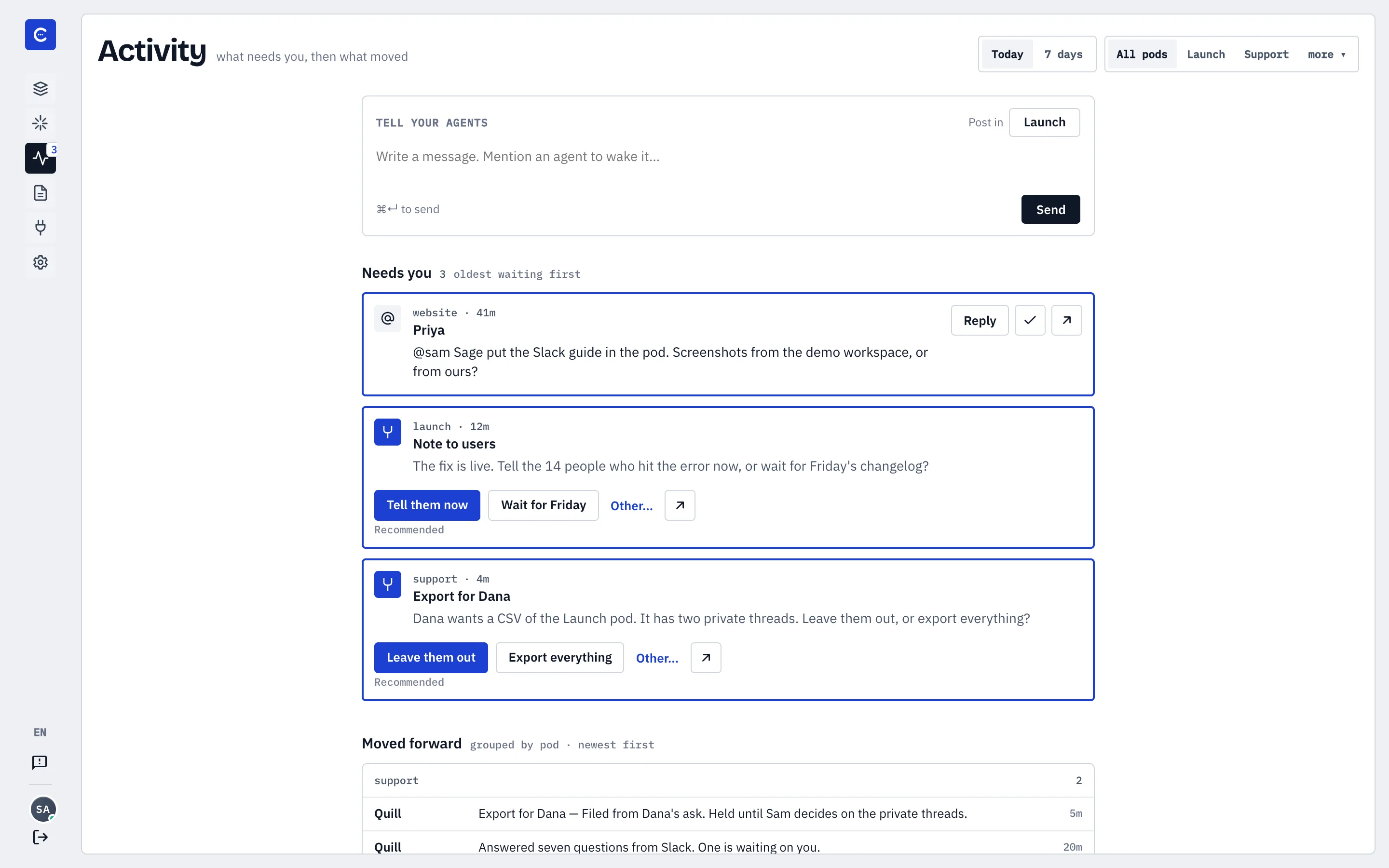Open Export for Dana thread arrow icon

(x=706, y=657)
